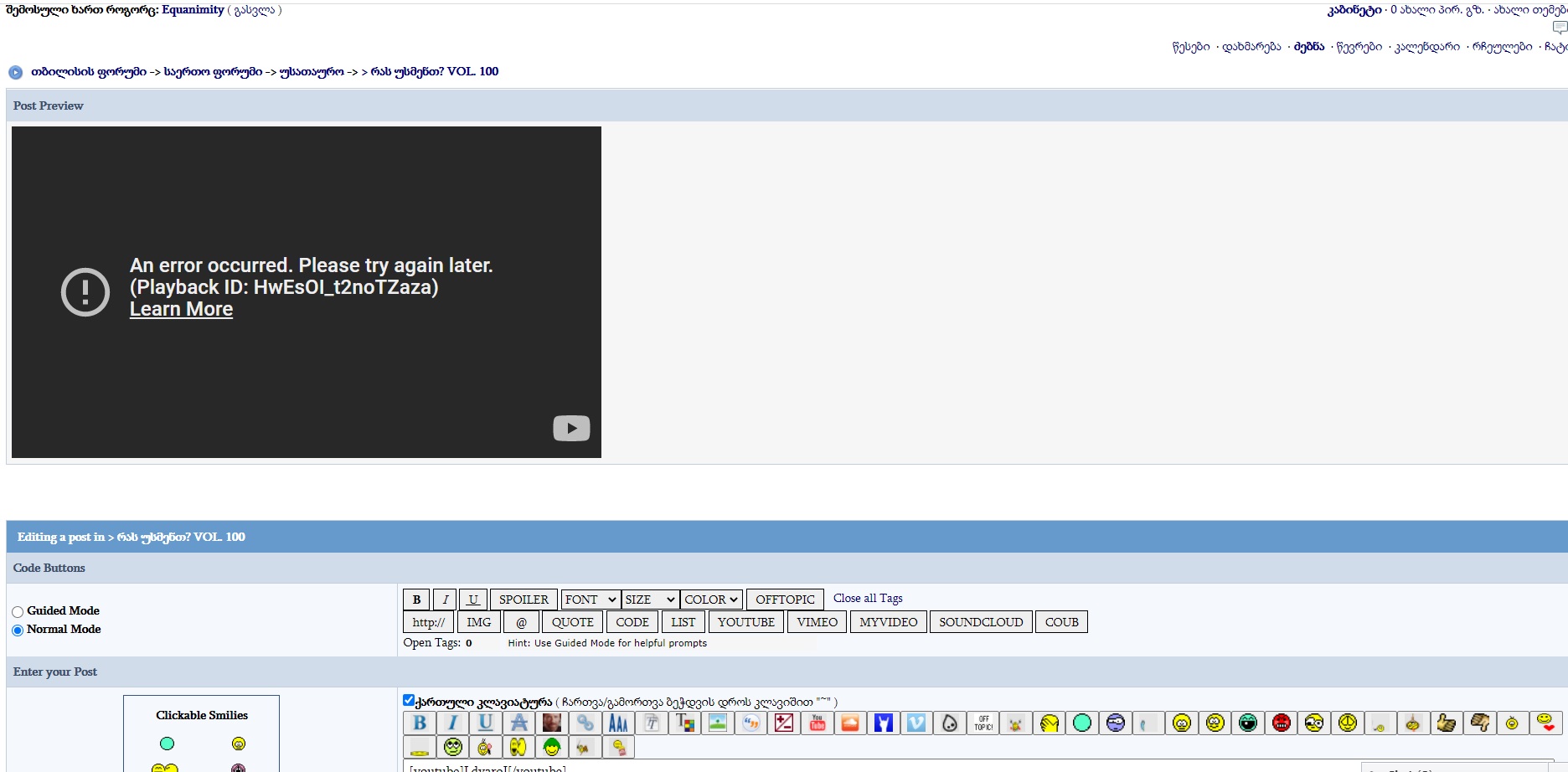Open the FONT dropdown
The height and width of the screenshot is (772, 1568).
pyautogui.click(x=591, y=600)
